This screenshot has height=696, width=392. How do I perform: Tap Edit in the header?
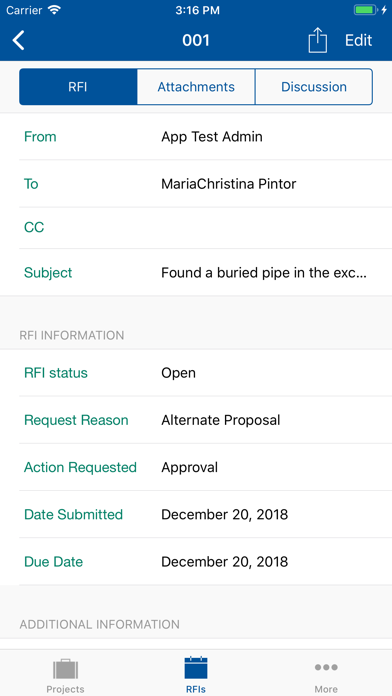click(x=359, y=40)
